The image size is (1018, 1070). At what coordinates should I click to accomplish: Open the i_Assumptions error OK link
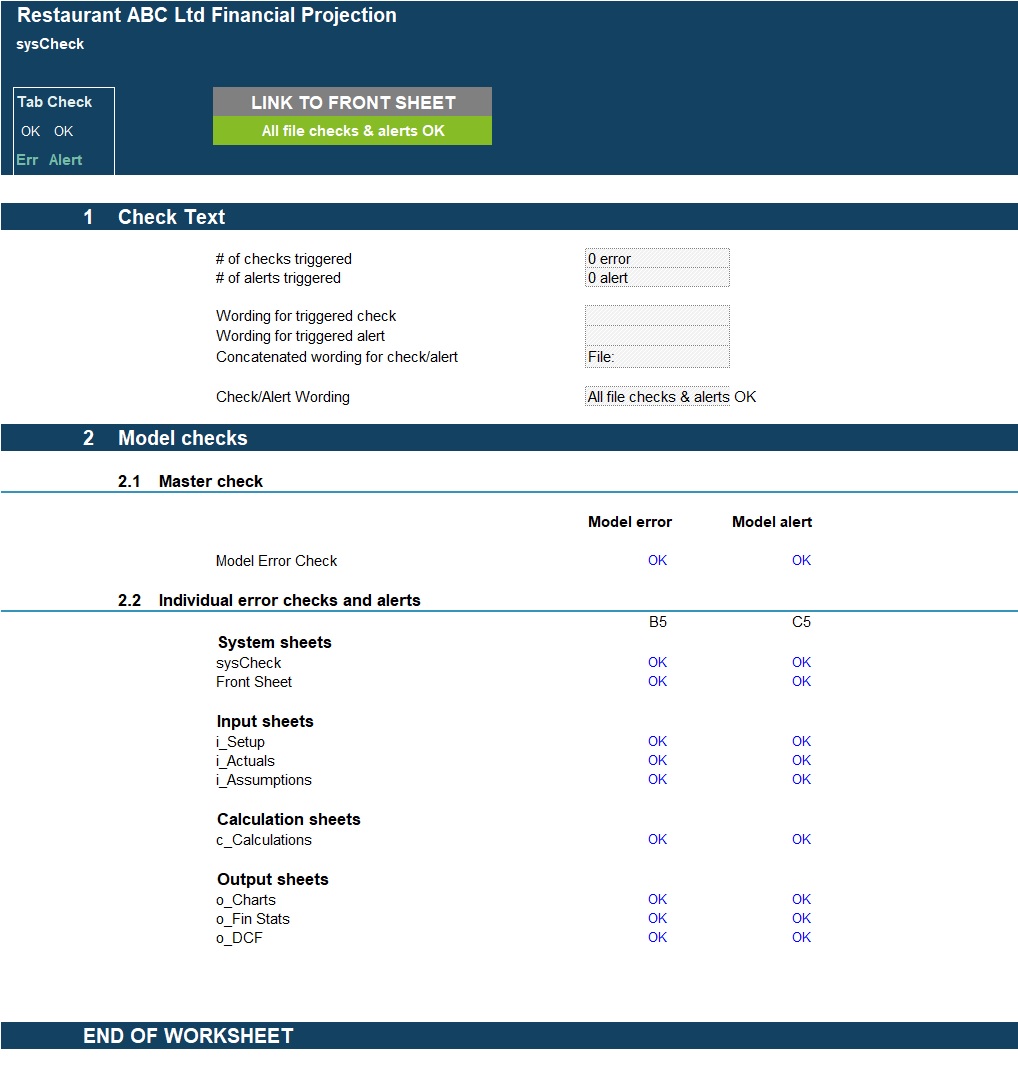coord(658,779)
